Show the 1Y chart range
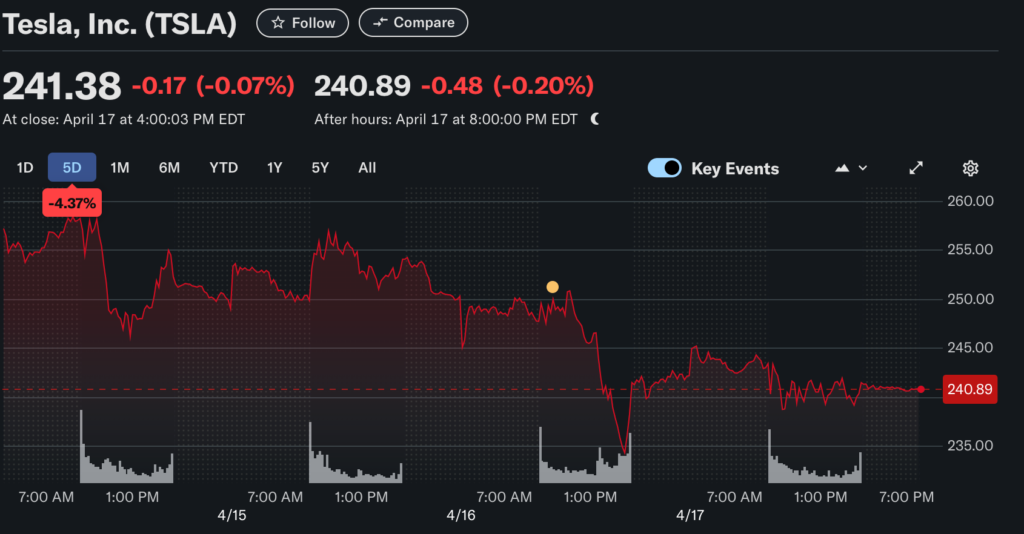This screenshot has width=1024, height=534. coord(274,168)
